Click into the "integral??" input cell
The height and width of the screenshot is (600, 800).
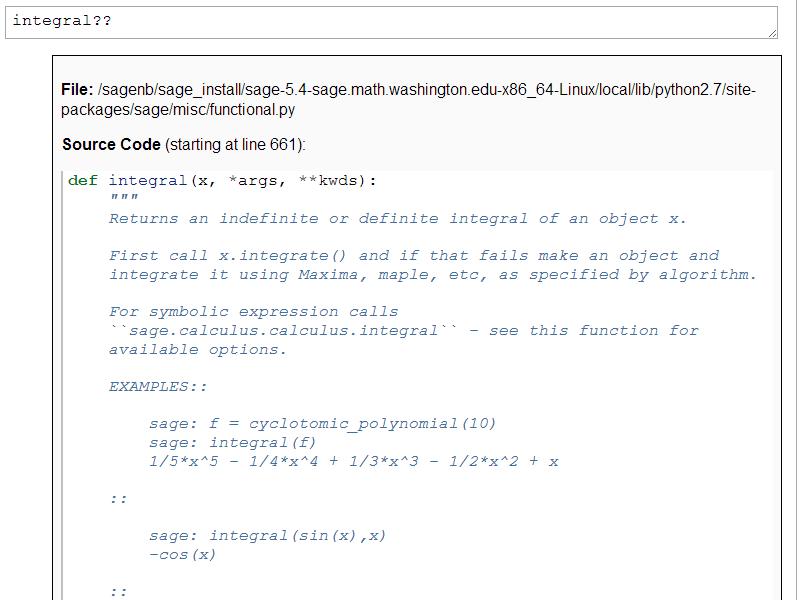tap(390, 22)
